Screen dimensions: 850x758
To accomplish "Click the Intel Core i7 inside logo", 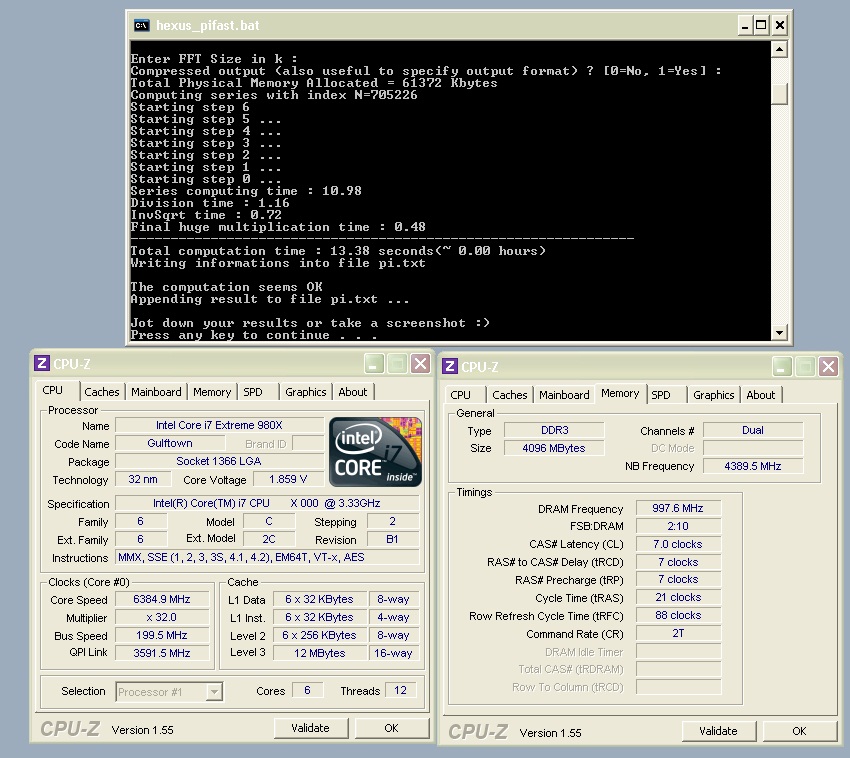I will (376, 452).
